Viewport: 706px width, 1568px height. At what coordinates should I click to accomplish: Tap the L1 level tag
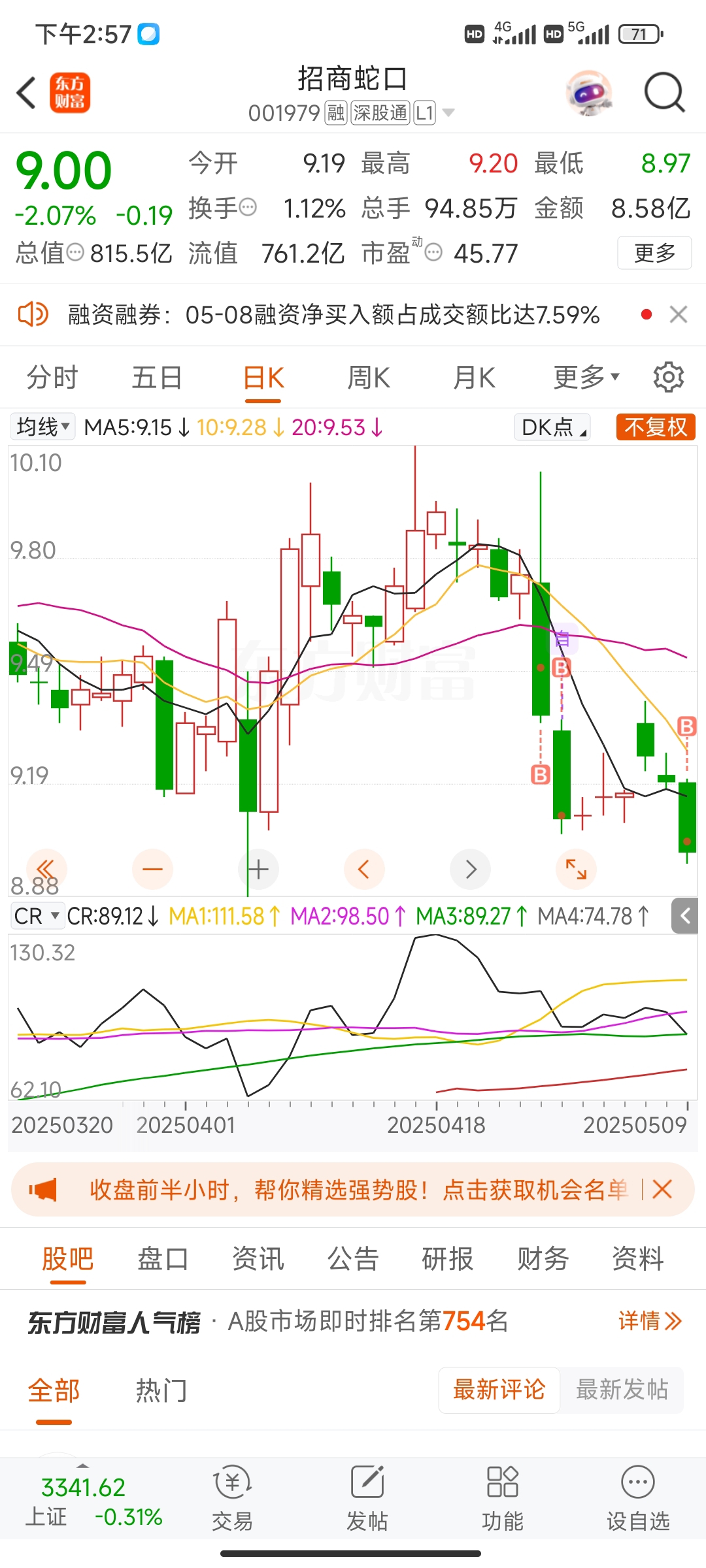(424, 113)
